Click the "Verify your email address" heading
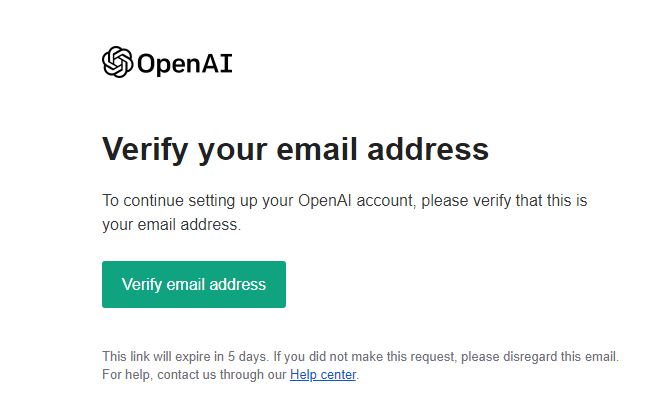The image size is (668, 420). click(295, 150)
